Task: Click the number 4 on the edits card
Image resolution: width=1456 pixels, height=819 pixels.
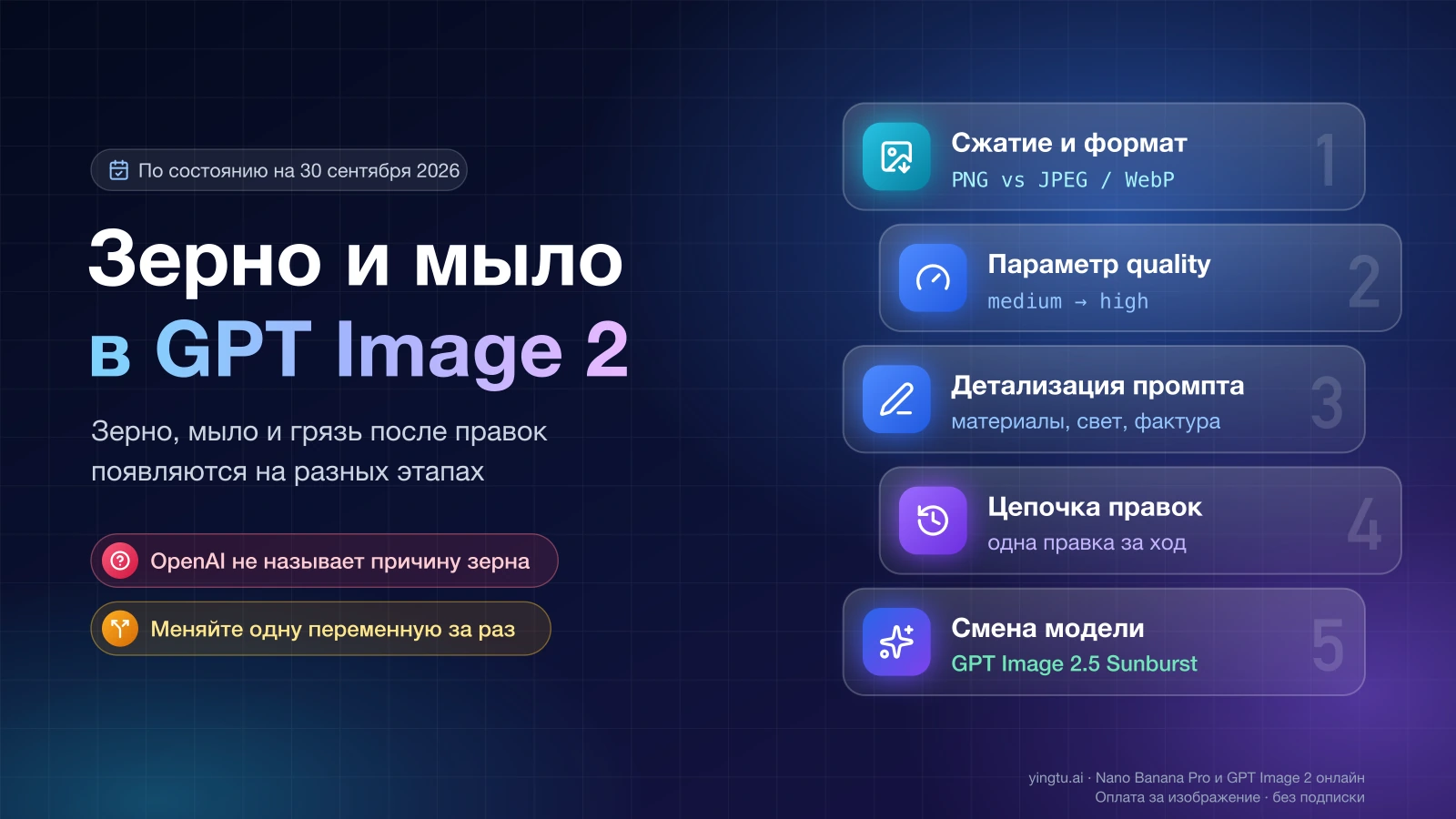Action: pyautogui.click(x=1364, y=523)
